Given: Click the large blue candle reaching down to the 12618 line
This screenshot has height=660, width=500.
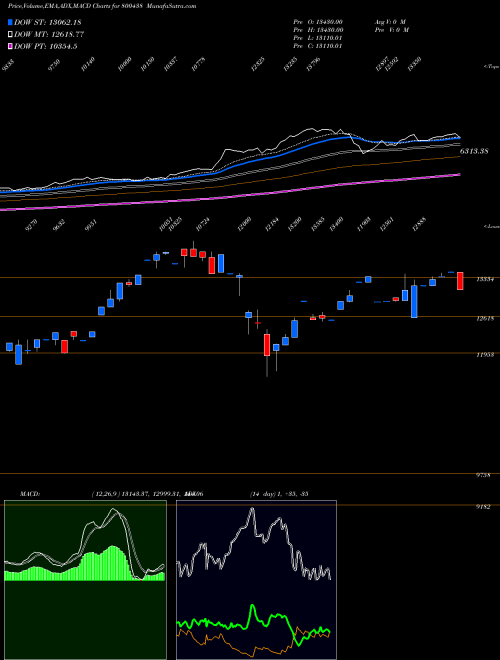Looking at the screenshot, I should coord(414,301).
